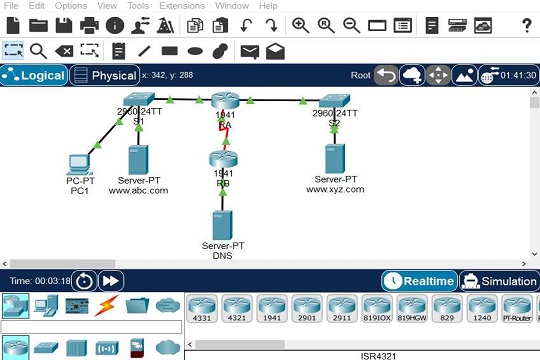Screen dimensions: 540x360
Task: Go back a level with the Back button
Action: pyautogui.click(x=386, y=75)
